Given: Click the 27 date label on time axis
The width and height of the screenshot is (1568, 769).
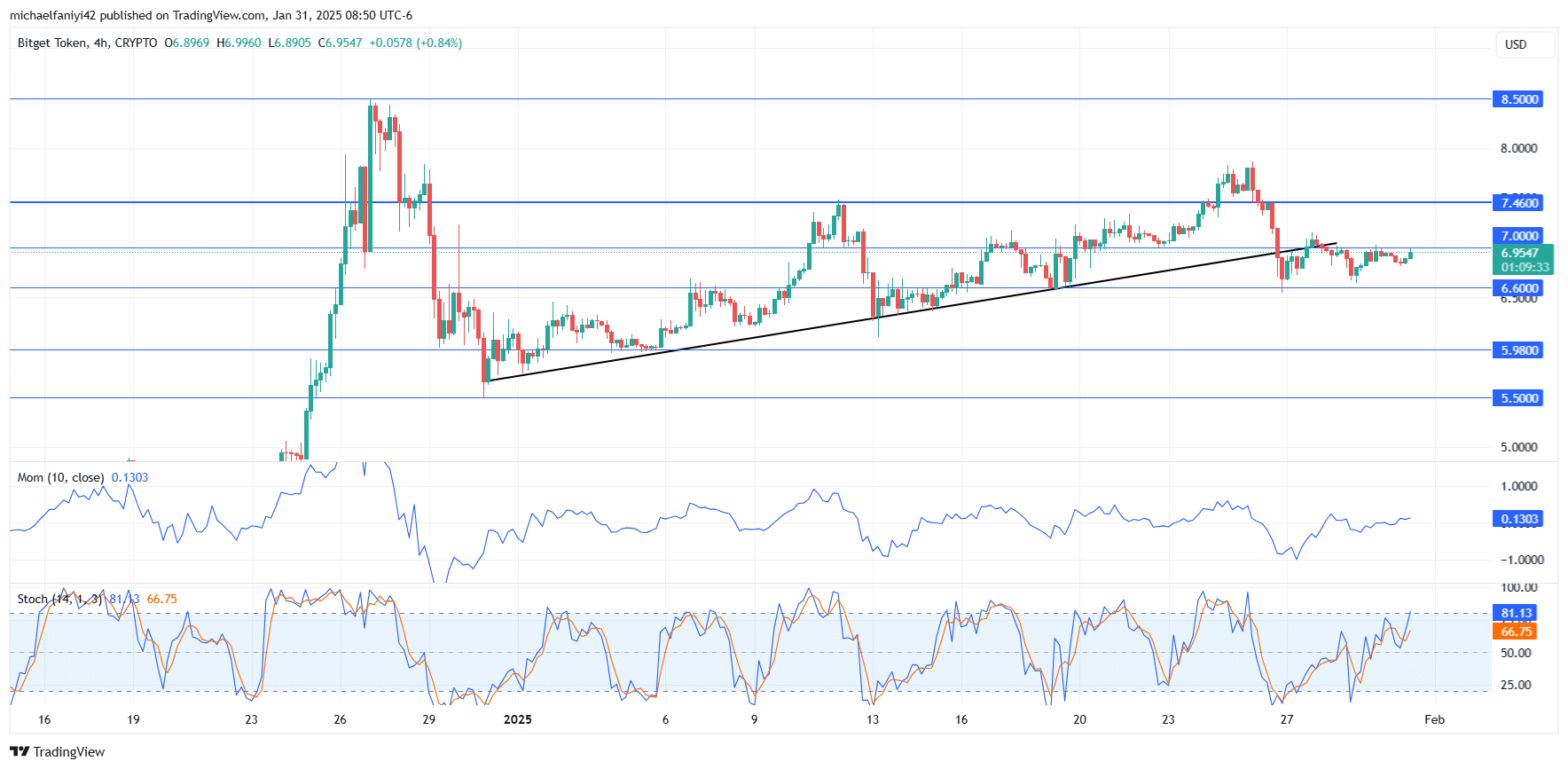Looking at the screenshot, I should [x=1287, y=719].
